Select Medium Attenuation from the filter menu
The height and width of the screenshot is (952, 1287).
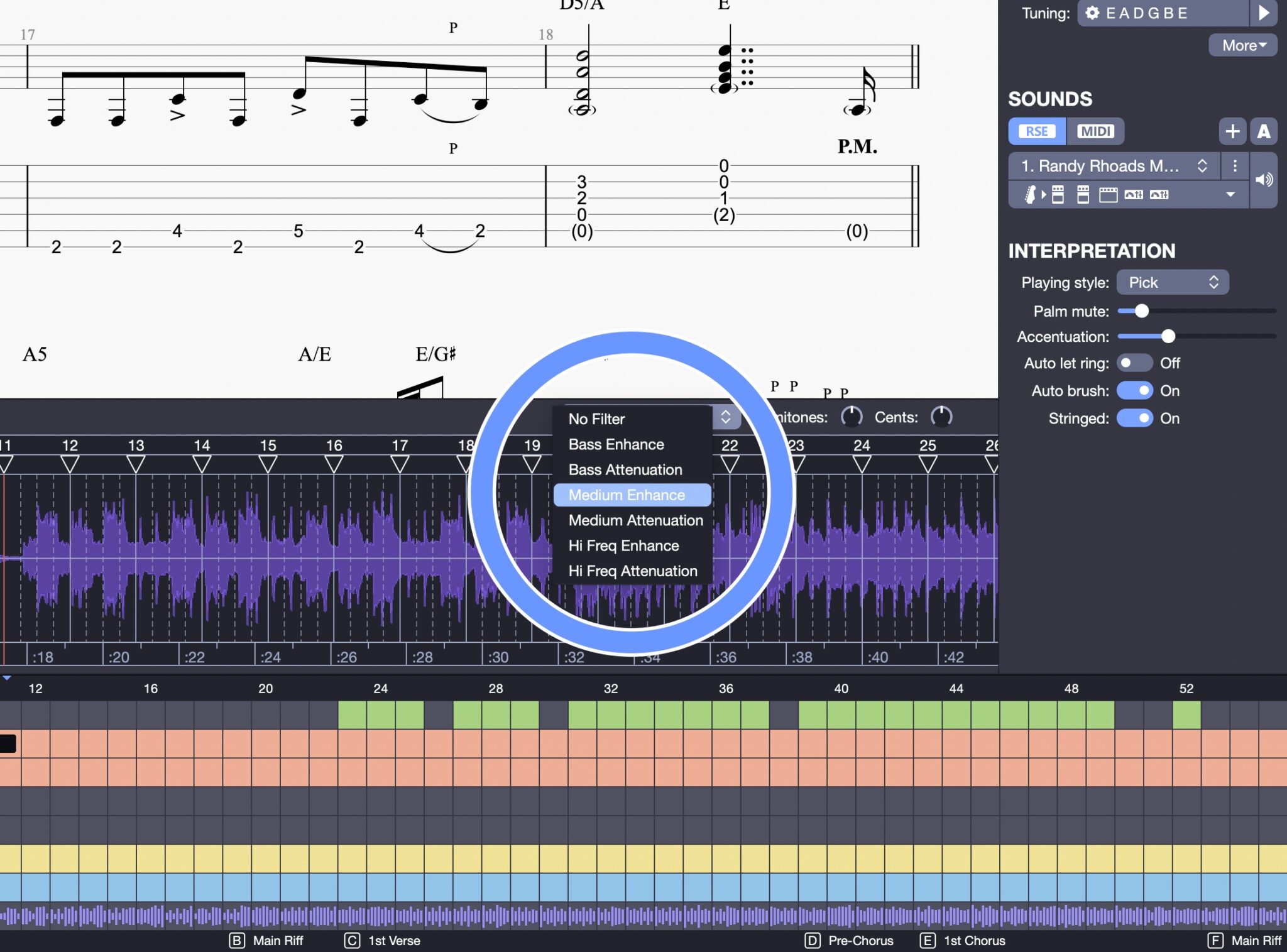[635, 520]
